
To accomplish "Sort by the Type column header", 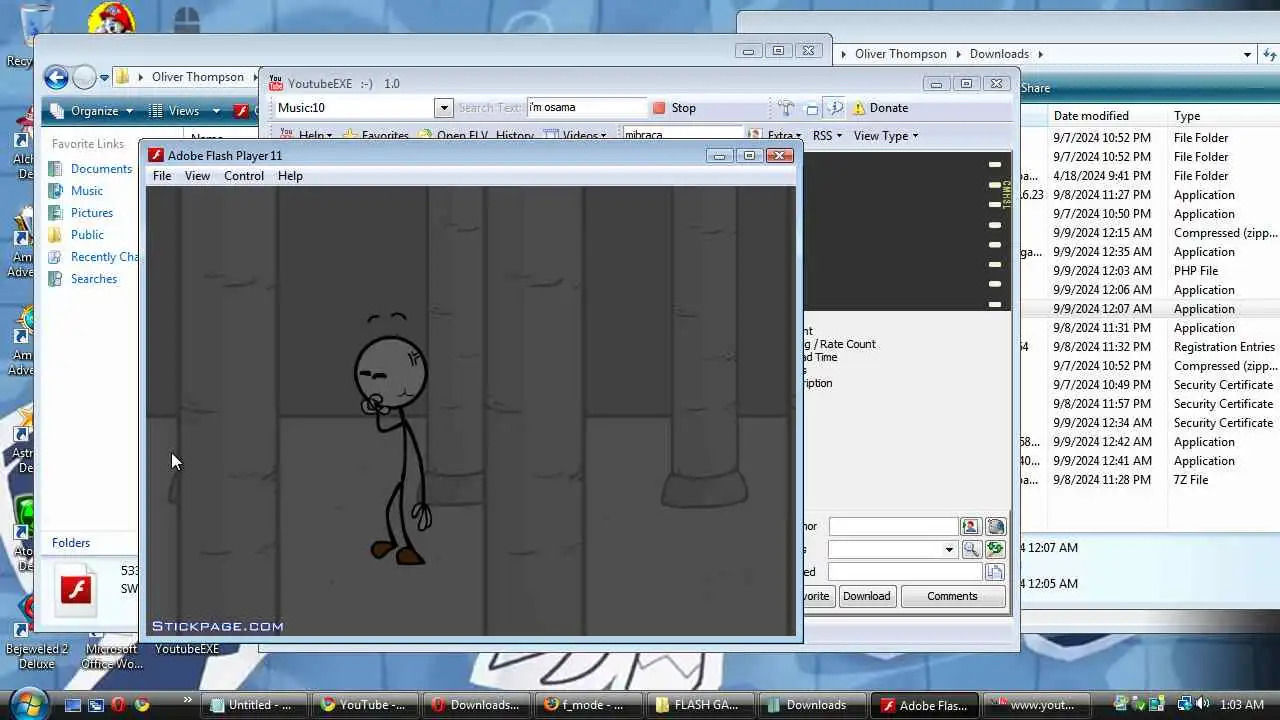I will click(1187, 116).
